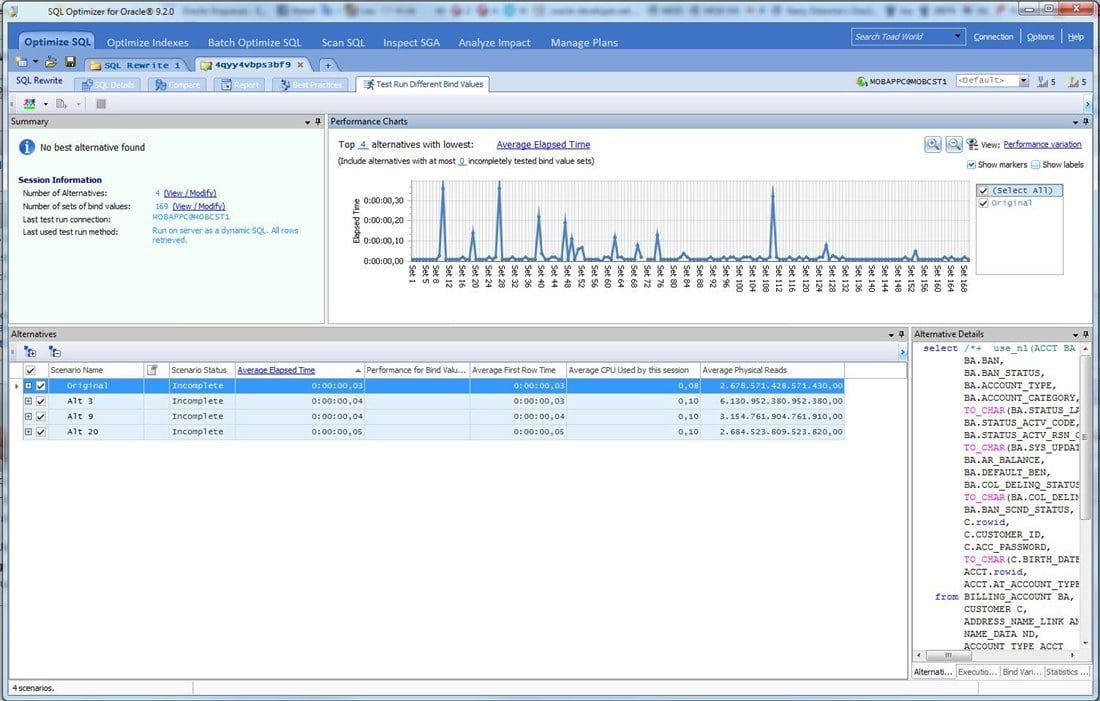Viewport: 1100px width, 701px height.
Task: Pin the Performance Charts panel
Action: [1086, 122]
